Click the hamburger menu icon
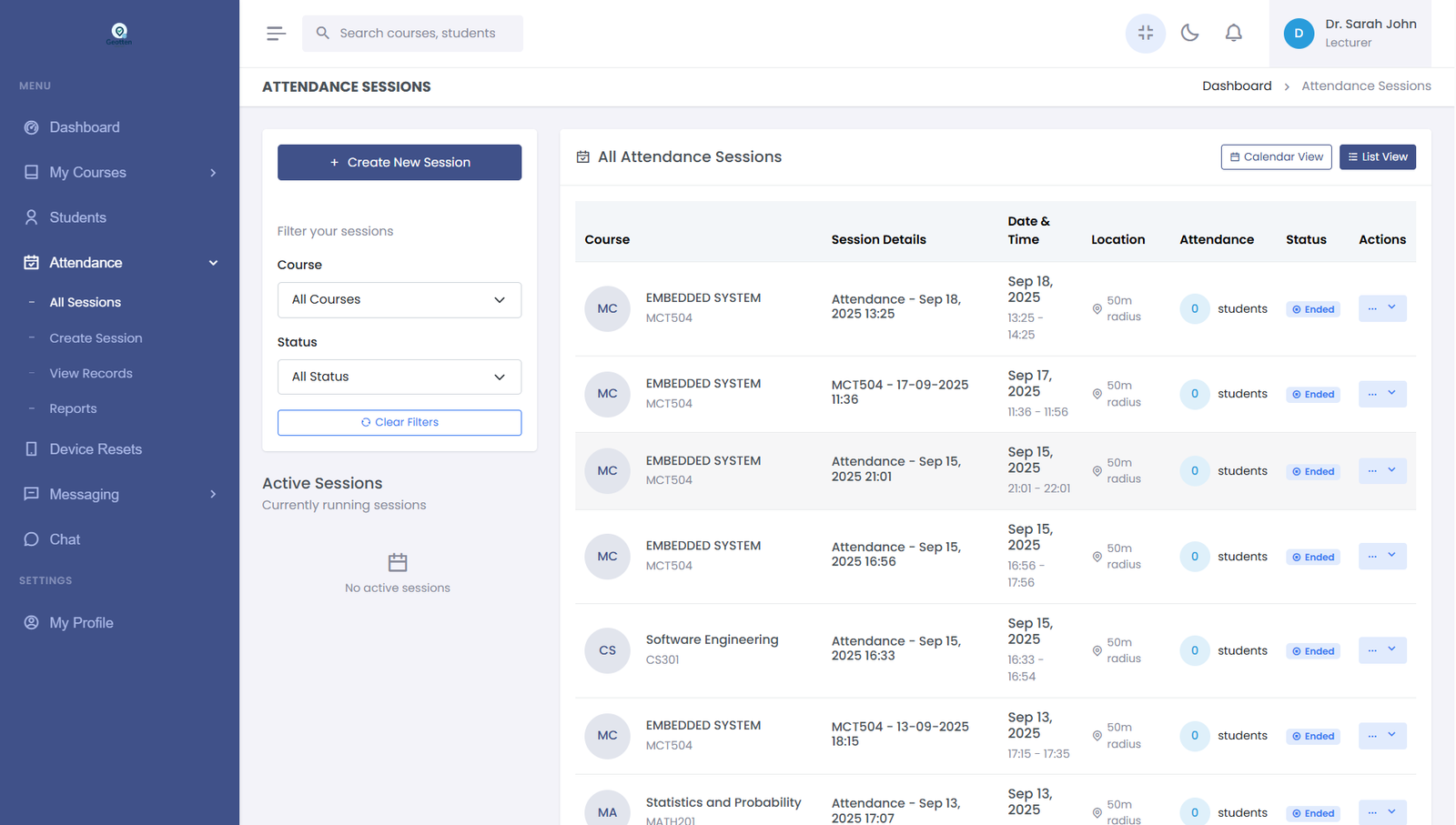 click(276, 34)
